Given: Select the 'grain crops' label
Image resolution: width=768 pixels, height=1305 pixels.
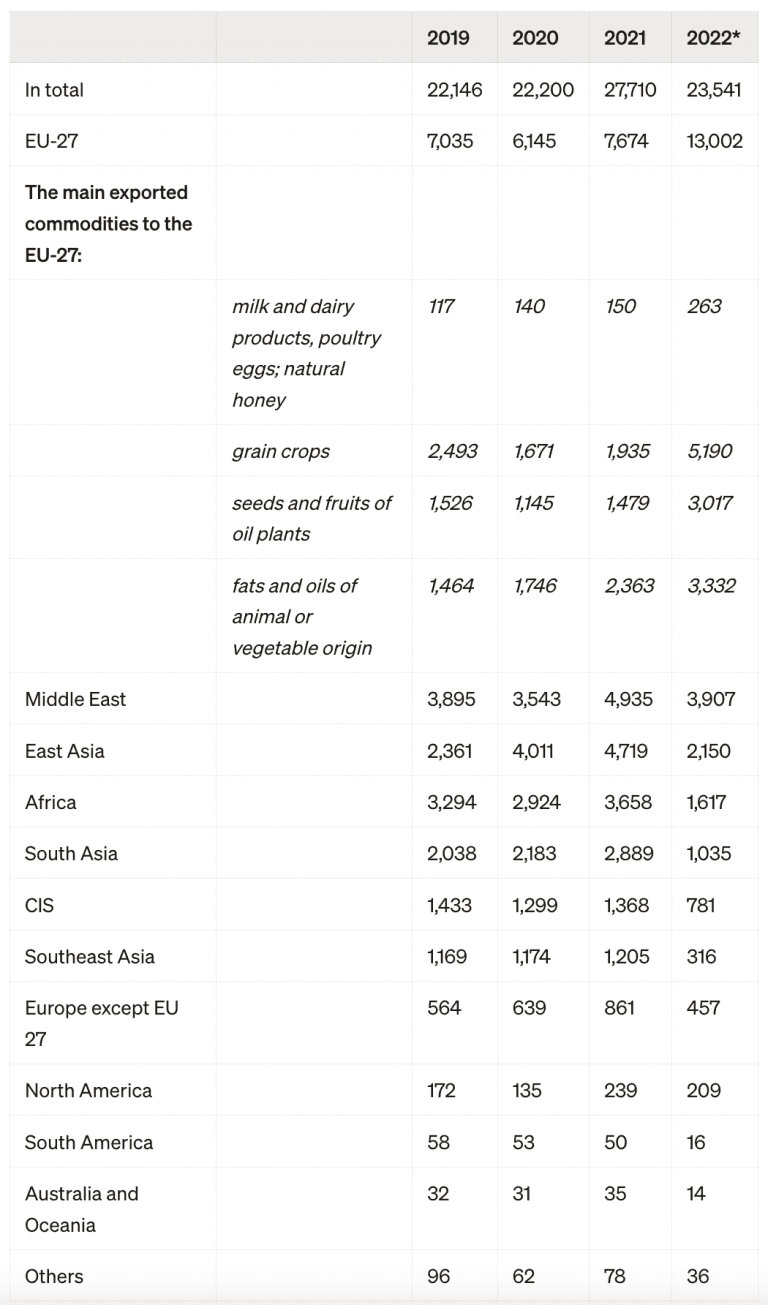Looking at the screenshot, I should tap(280, 452).
